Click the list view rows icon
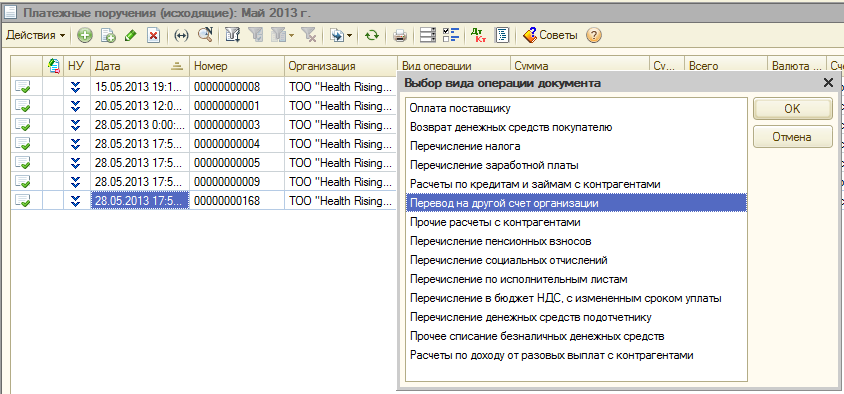 [428, 36]
